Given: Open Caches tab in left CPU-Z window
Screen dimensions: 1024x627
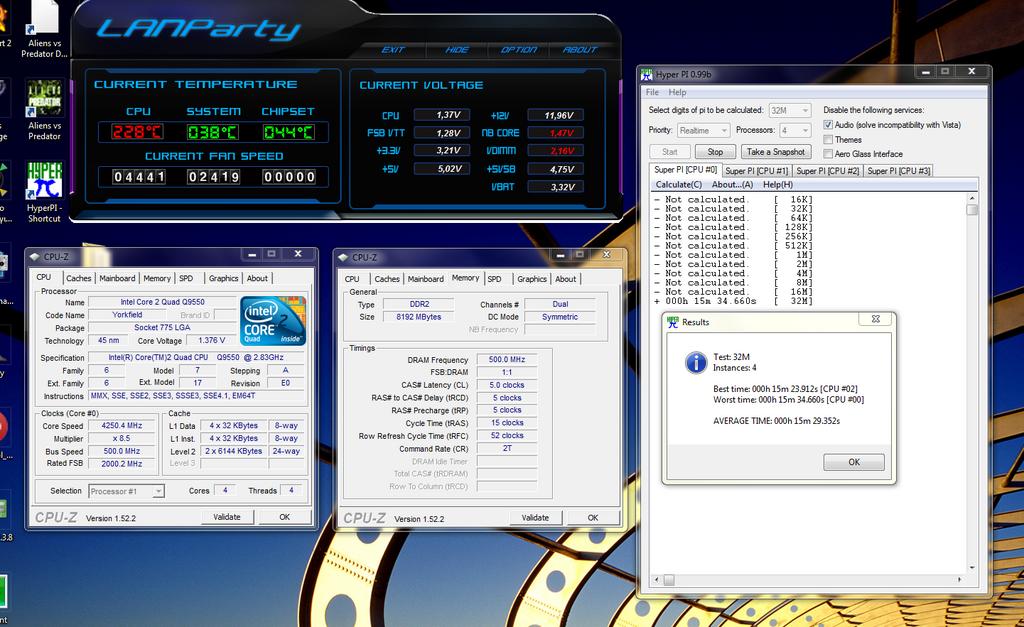Looking at the screenshot, I should click(78, 278).
